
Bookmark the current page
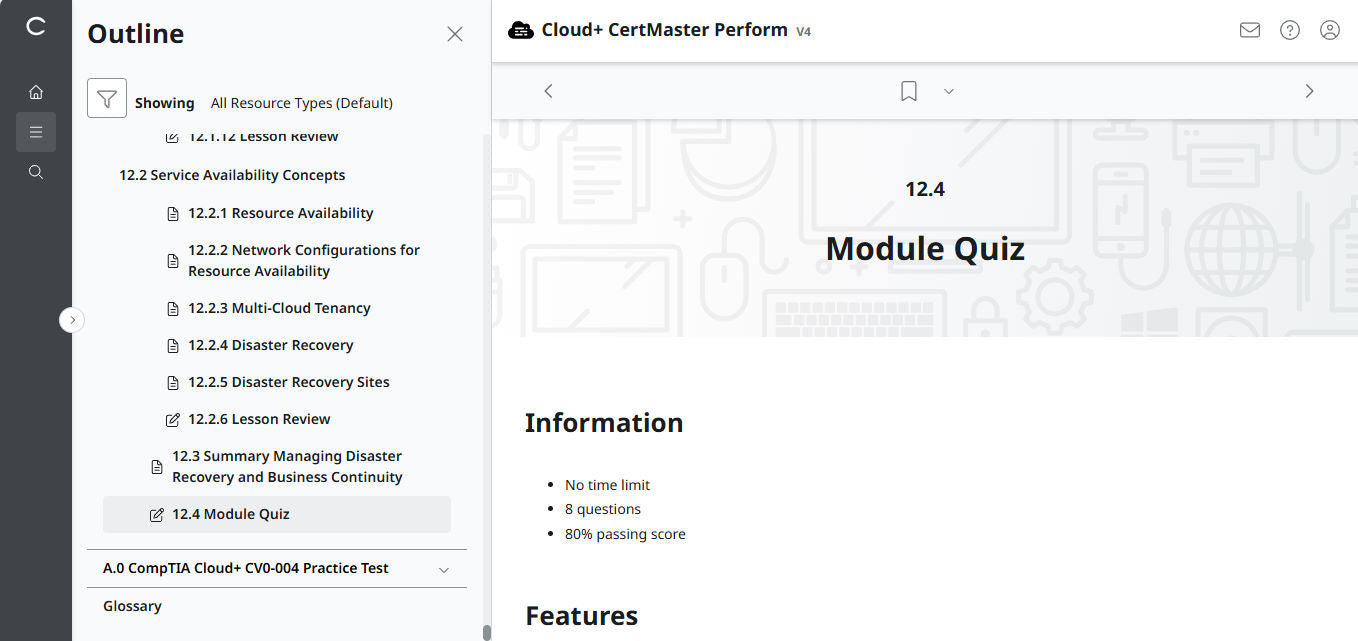[x=908, y=90]
